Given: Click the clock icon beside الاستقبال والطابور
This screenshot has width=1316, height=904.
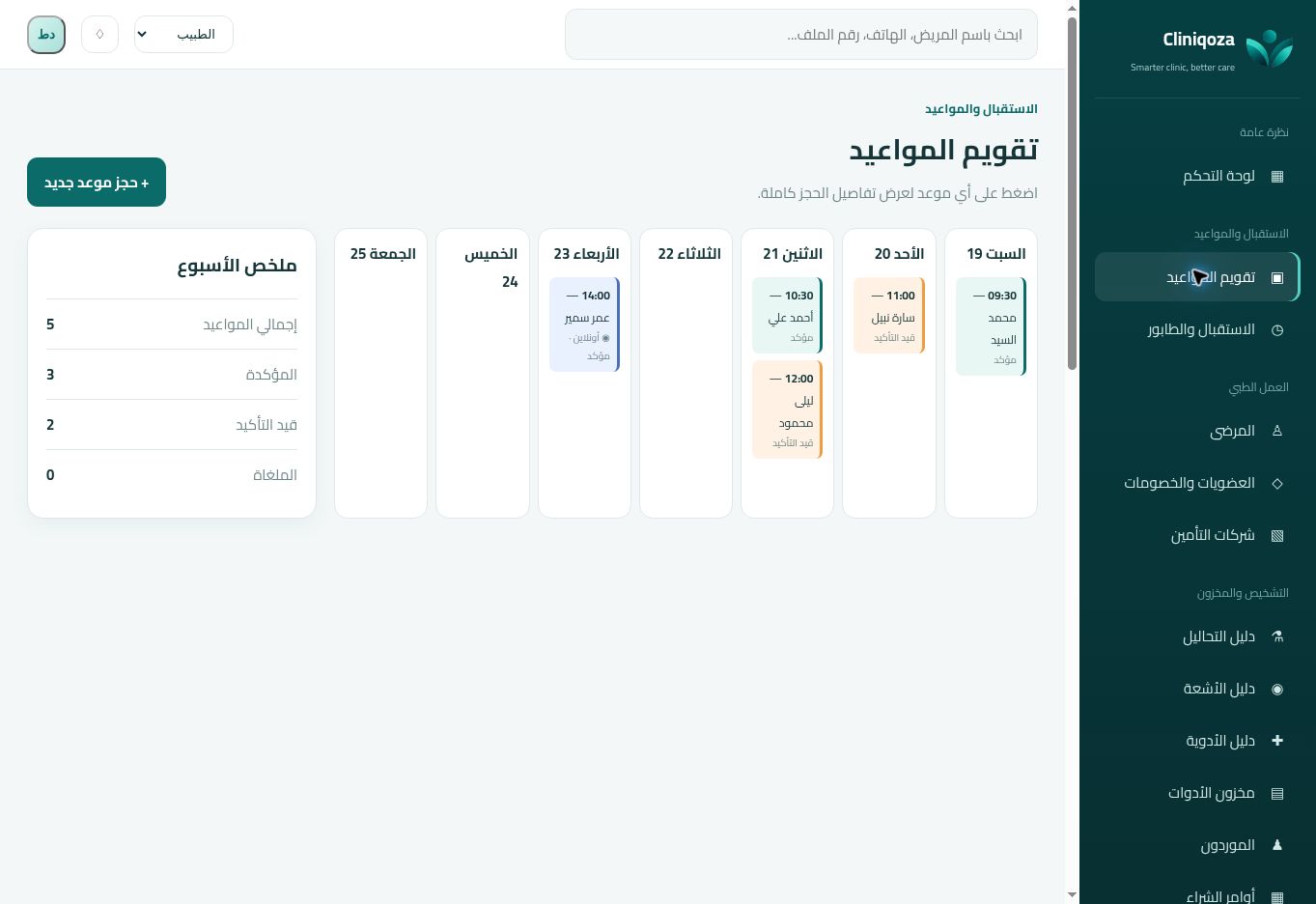Looking at the screenshot, I should pos(1277,329).
